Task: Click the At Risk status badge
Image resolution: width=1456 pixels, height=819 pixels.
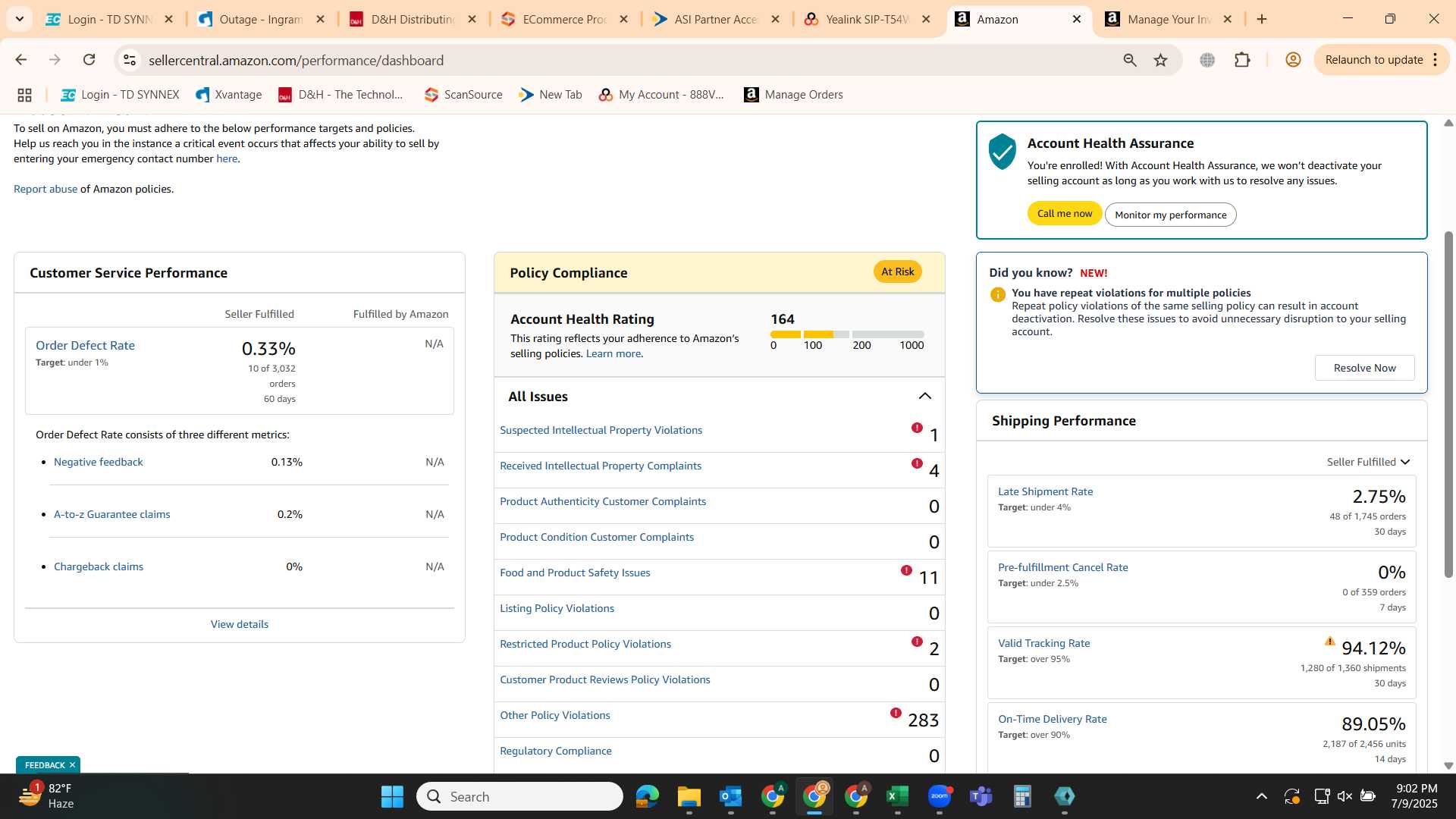Action: [897, 271]
